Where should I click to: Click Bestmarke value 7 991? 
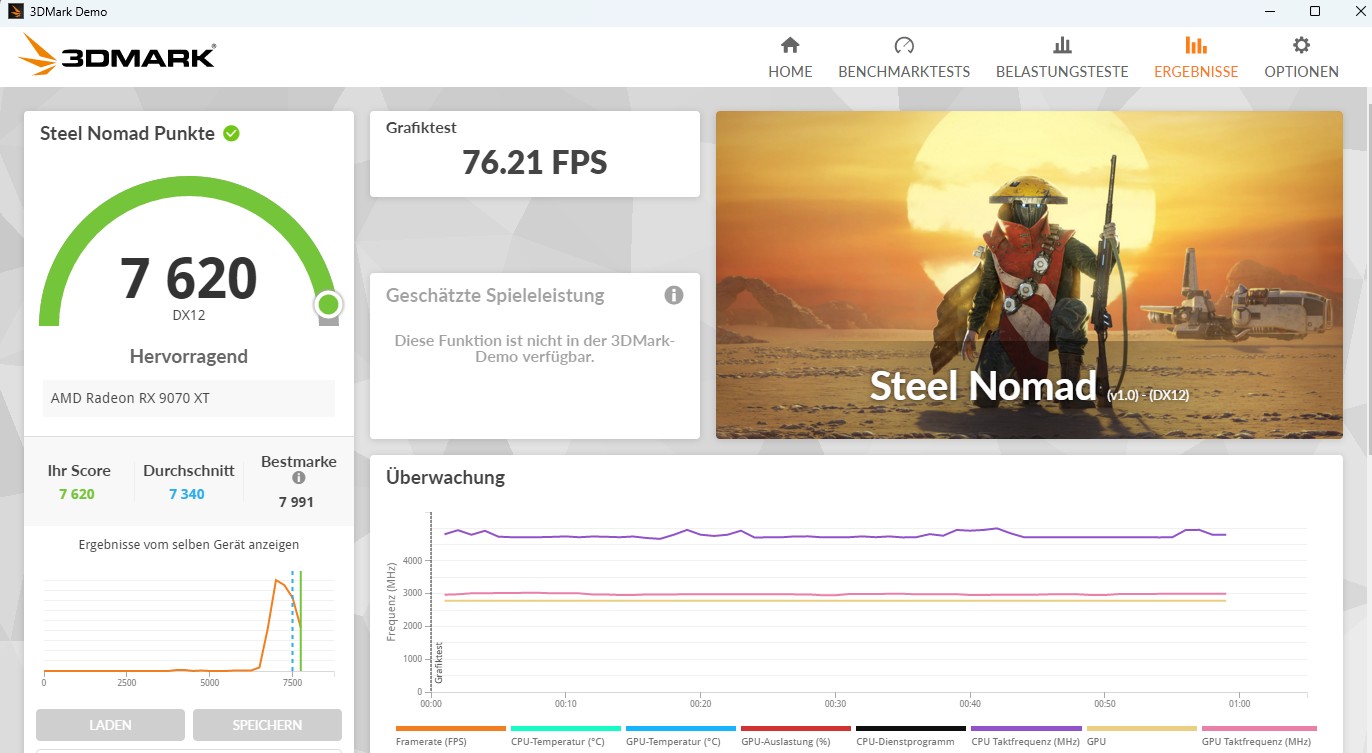point(296,502)
